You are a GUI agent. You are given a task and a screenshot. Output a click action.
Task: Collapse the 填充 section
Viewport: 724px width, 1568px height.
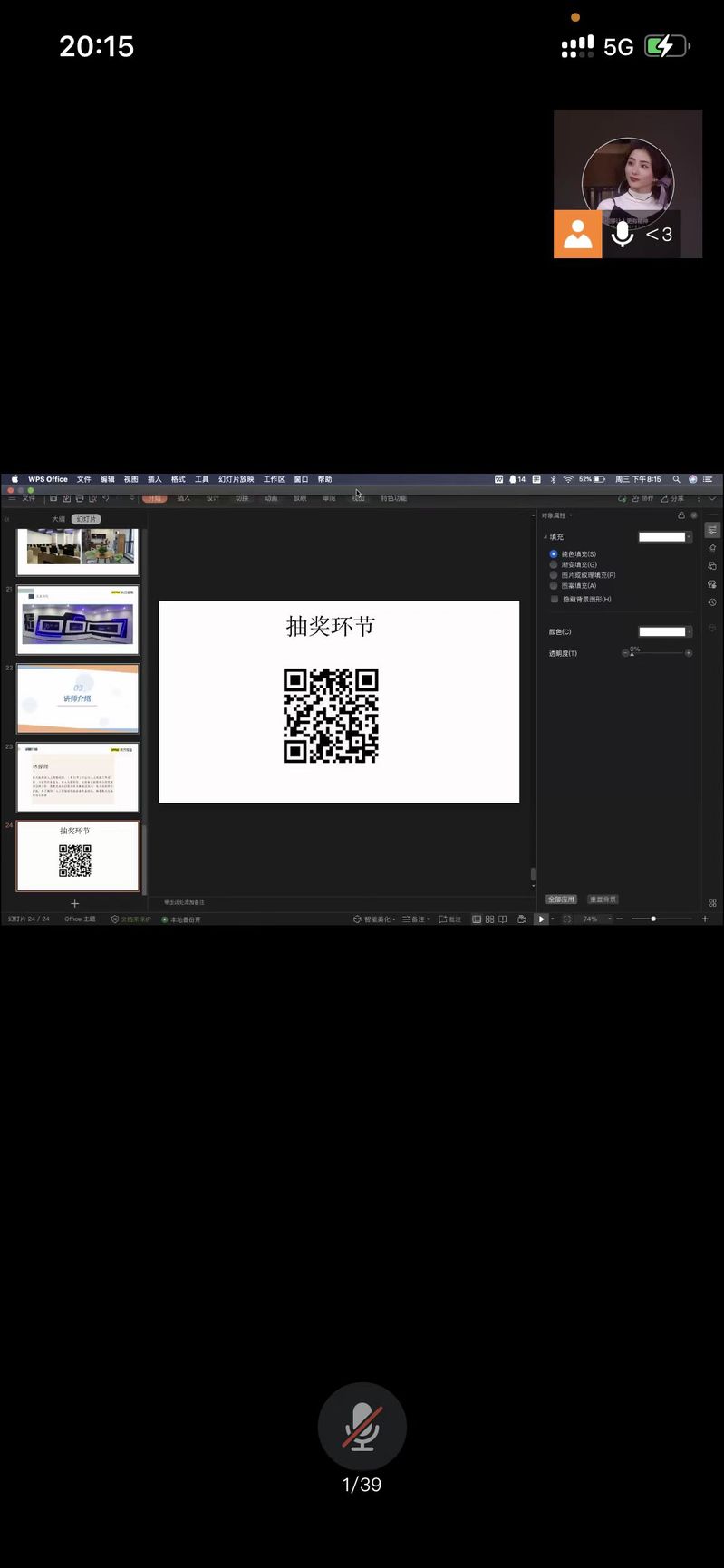point(545,537)
